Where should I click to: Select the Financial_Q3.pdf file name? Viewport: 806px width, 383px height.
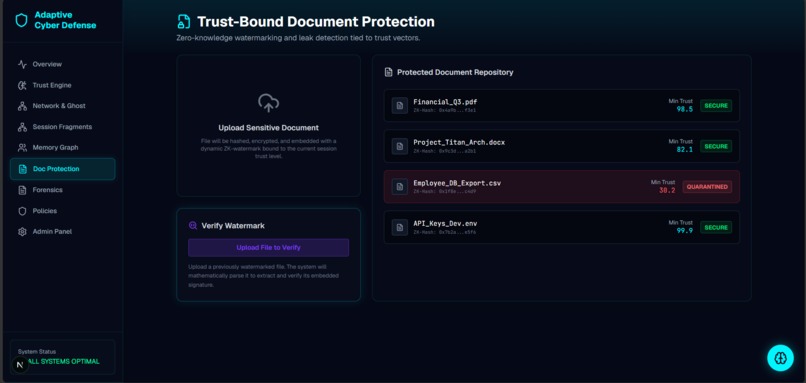(445, 102)
